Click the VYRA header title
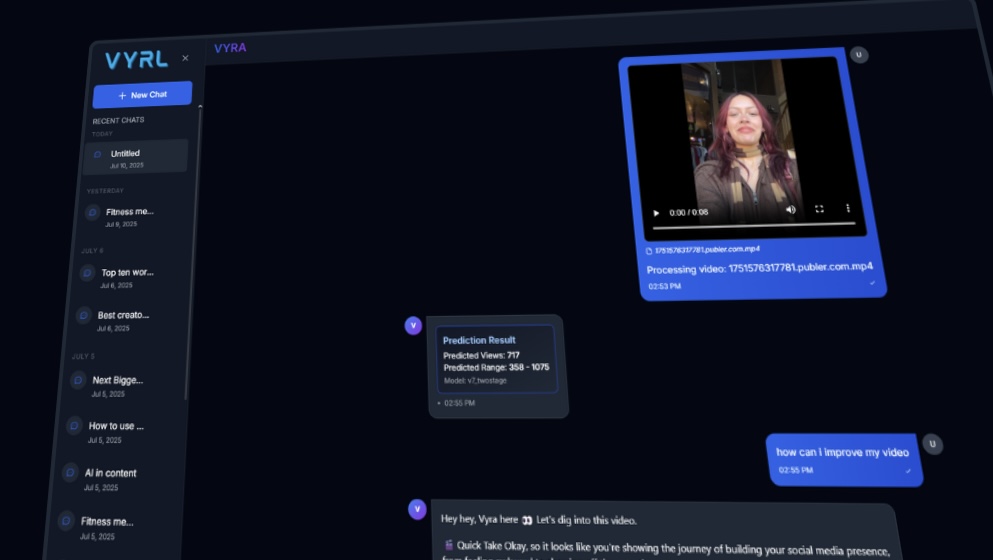The image size is (993, 560). (x=230, y=48)
